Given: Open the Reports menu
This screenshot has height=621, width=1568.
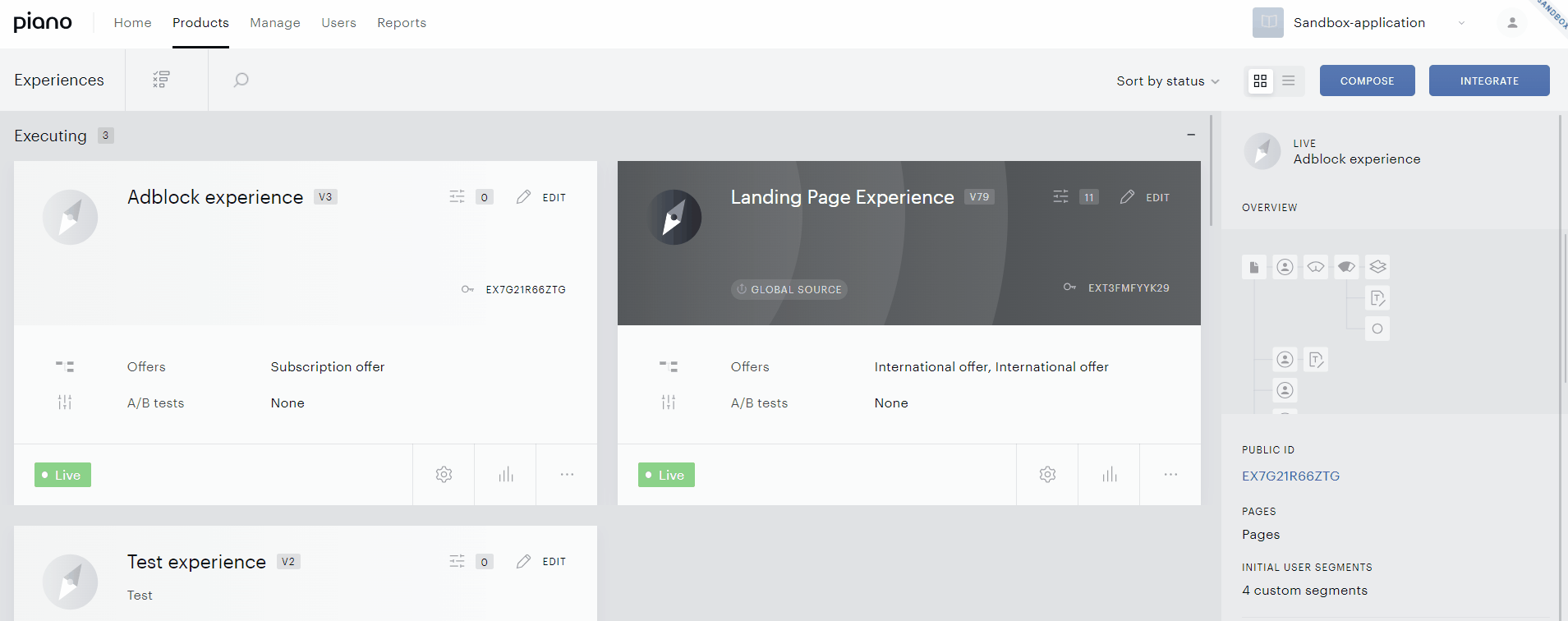Looking at the screenshot, I should click(x=402, y=23).
